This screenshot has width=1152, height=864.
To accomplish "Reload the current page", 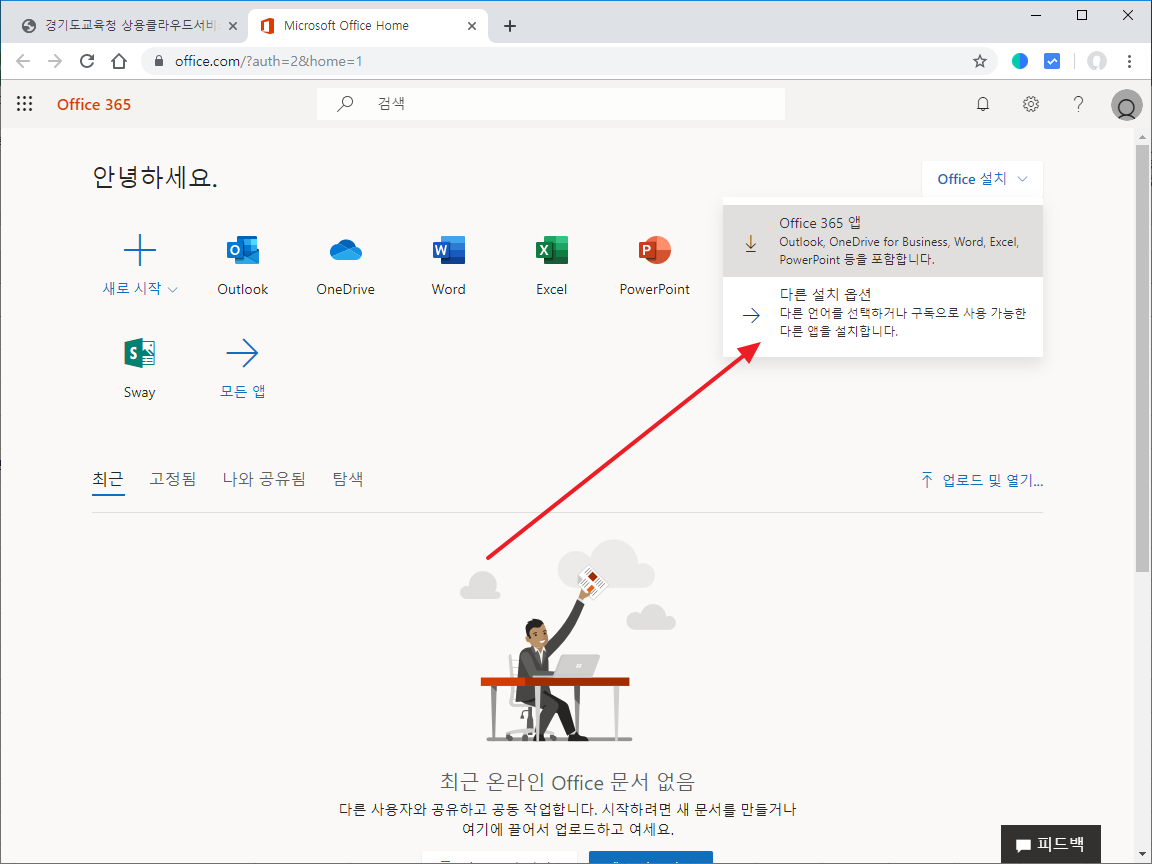I will pyautogui.click(x=87, y=61).
